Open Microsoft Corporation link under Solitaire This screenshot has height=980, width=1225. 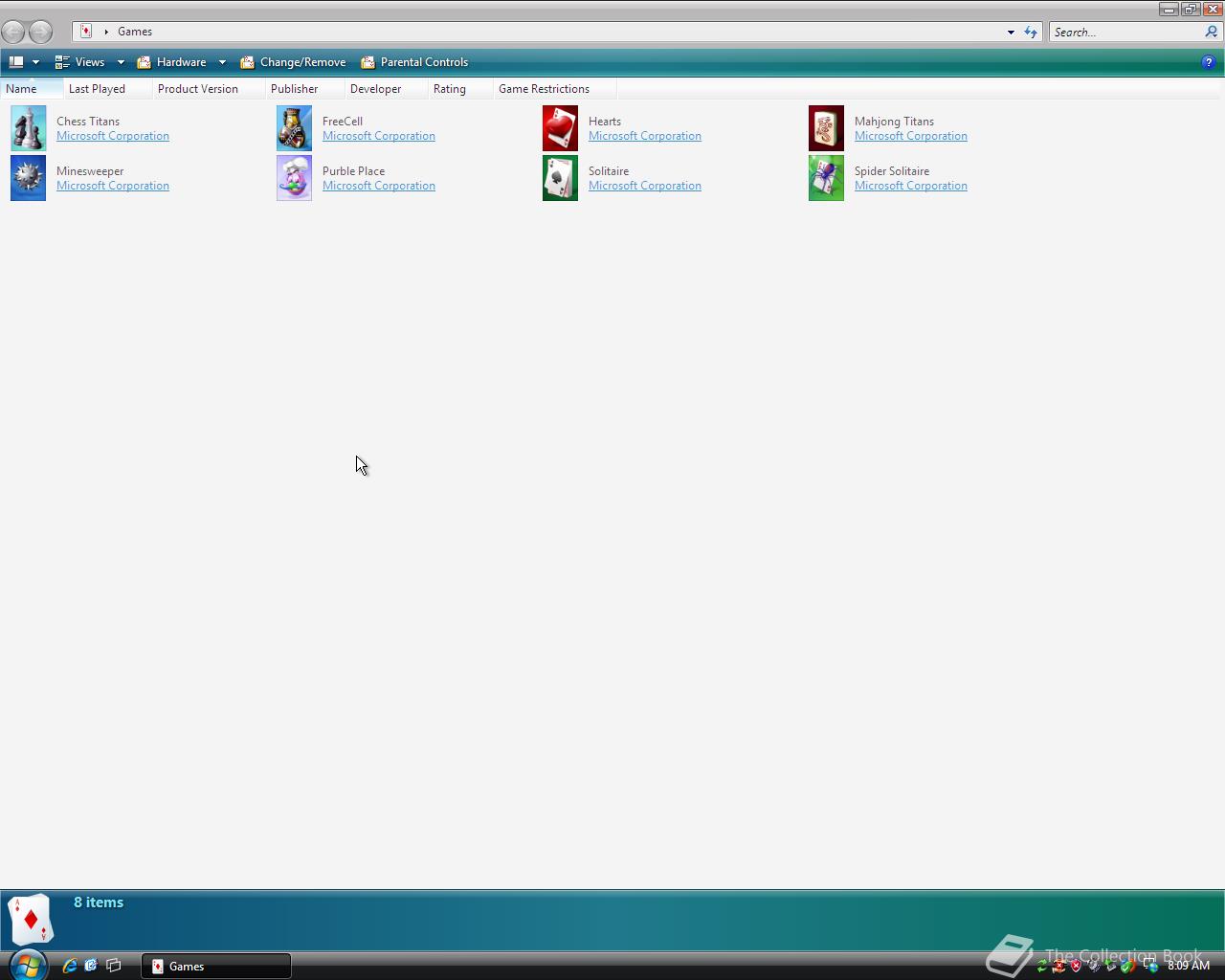645,186
